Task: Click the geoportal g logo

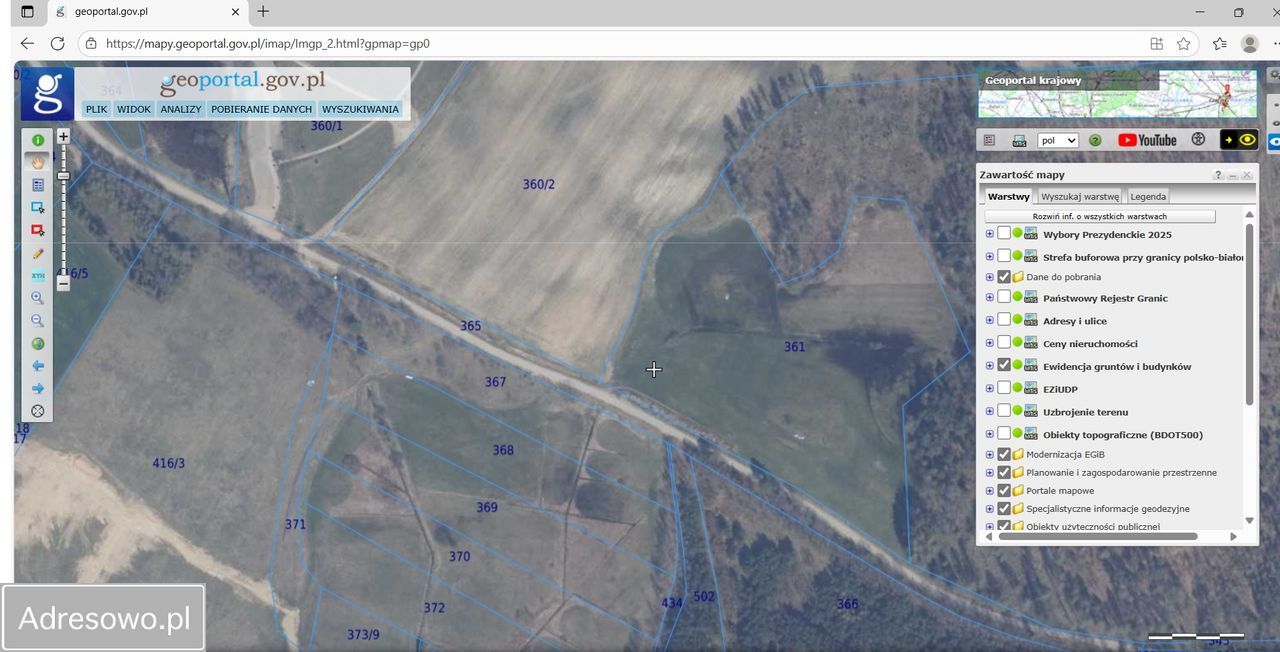Action: (x=47, y=94)
